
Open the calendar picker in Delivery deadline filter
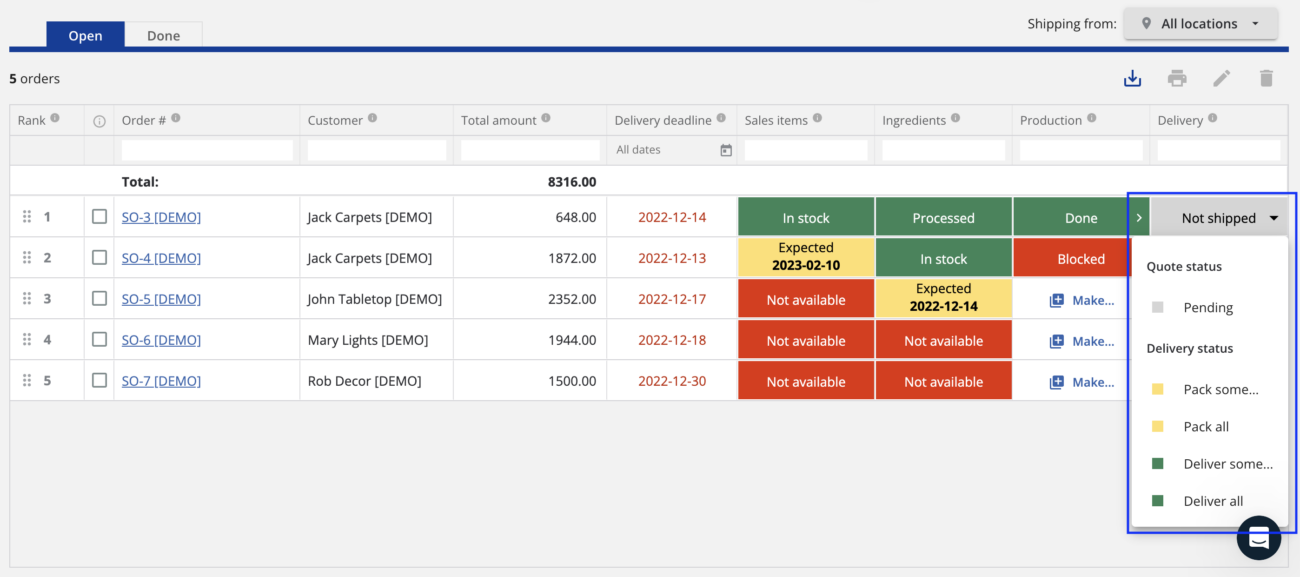pos(723,149)
